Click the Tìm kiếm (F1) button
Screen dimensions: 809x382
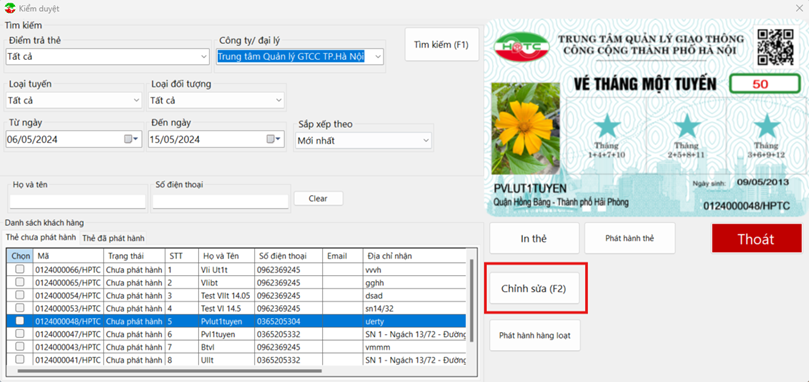coord(441,44)
